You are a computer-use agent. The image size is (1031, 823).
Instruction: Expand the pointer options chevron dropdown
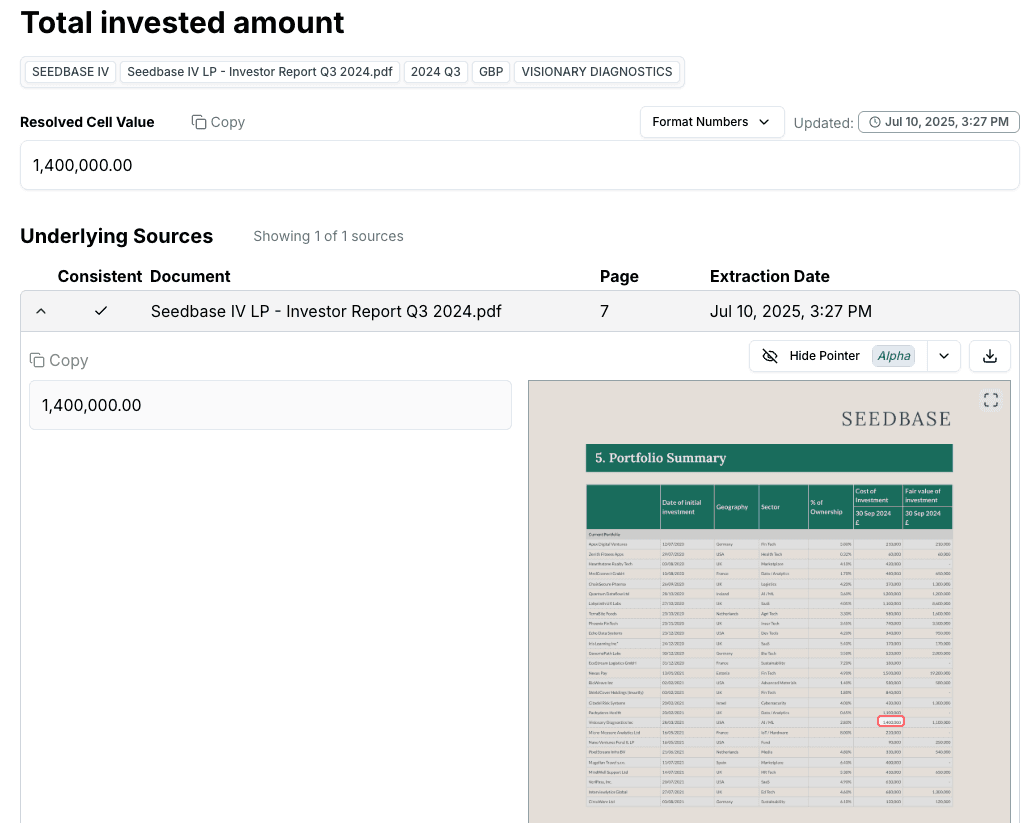[944, 356]
